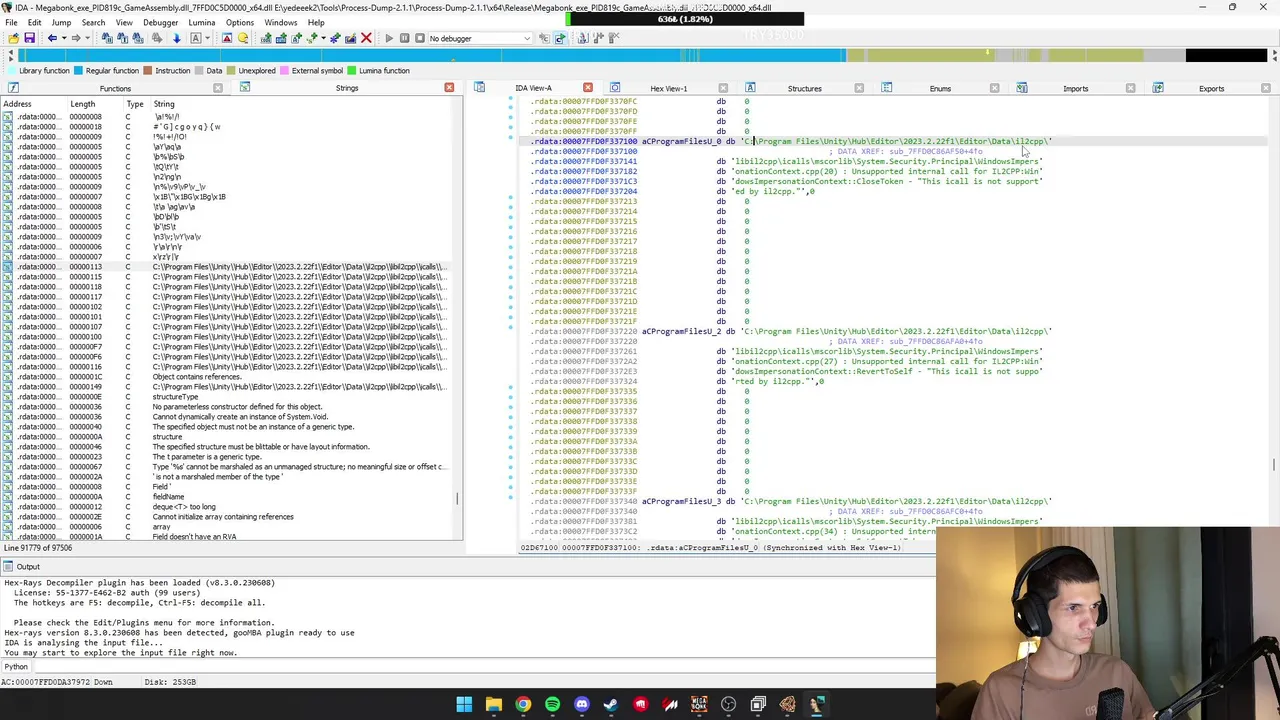Click the highlighted green-arrow debugger toolbar icon
The height and width of the screenshot is (720, 1280).
560,38
